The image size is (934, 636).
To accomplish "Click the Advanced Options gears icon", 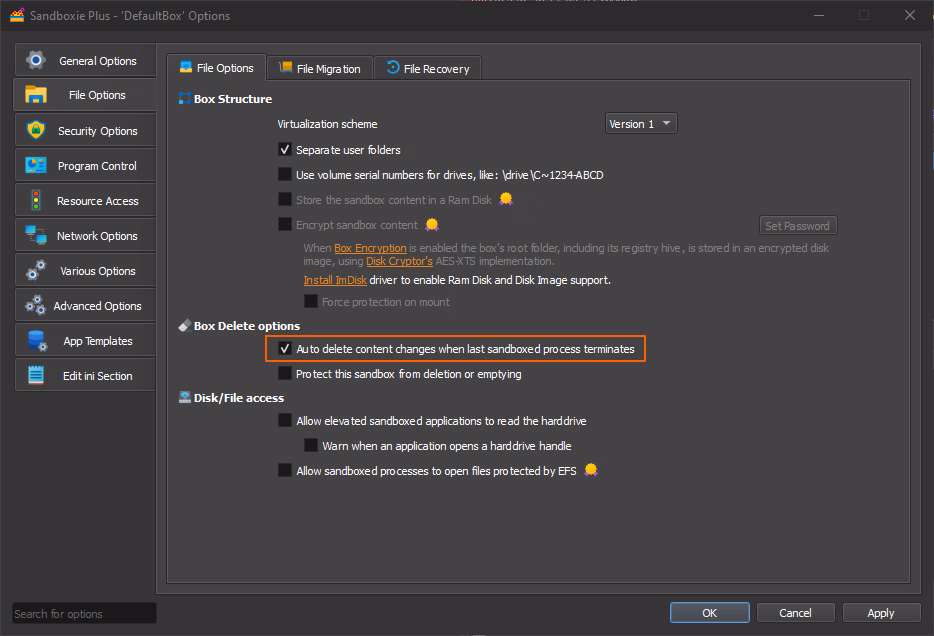I will (x=36, y=306).
